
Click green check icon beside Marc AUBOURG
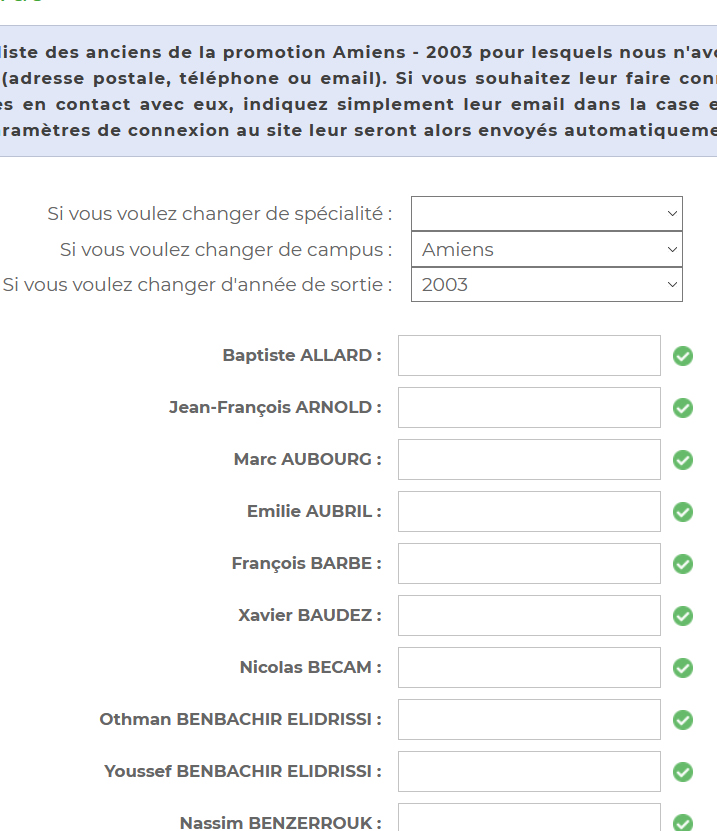[683, 460]
